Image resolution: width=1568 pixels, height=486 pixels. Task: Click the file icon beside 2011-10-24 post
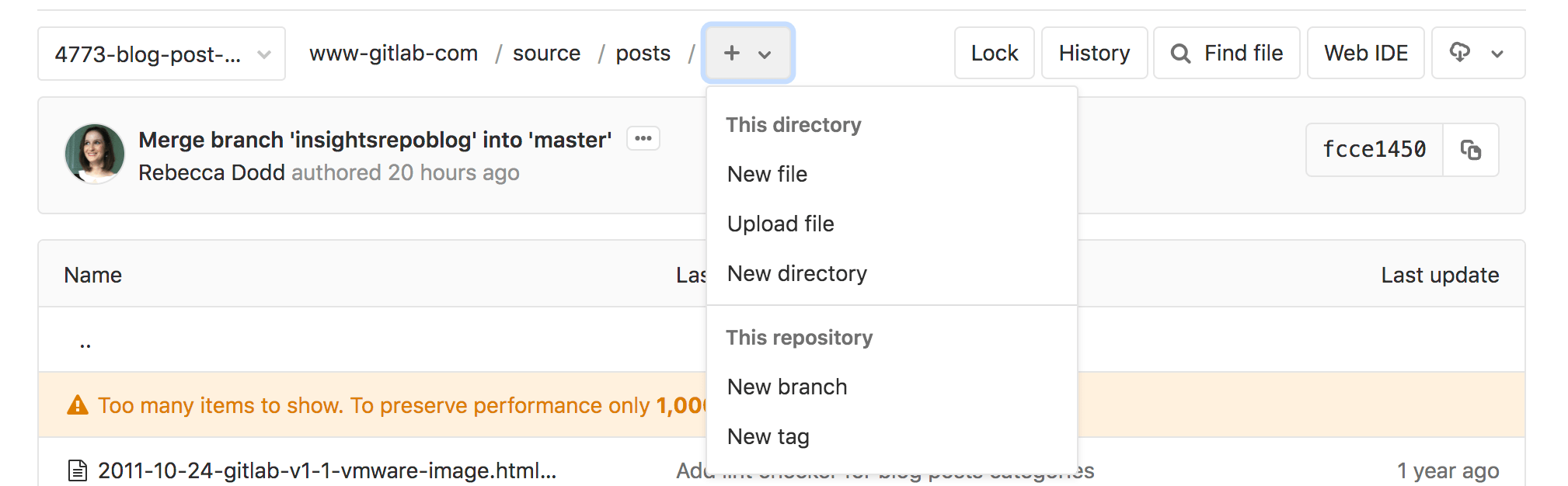point(78,470)
